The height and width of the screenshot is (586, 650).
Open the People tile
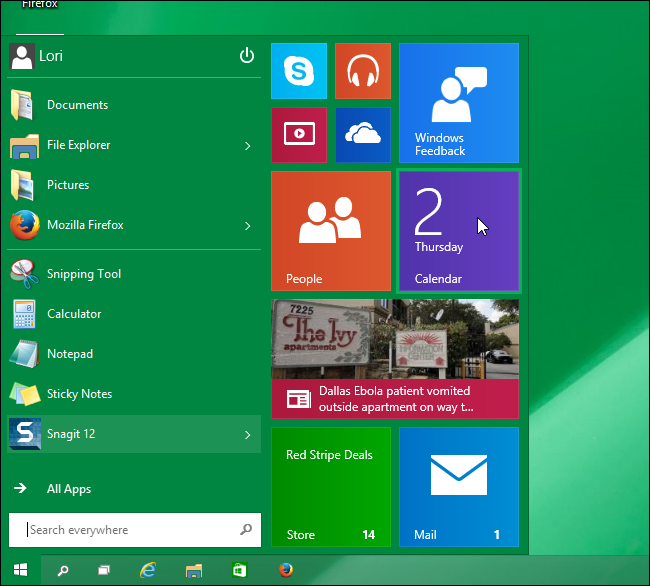330,230
